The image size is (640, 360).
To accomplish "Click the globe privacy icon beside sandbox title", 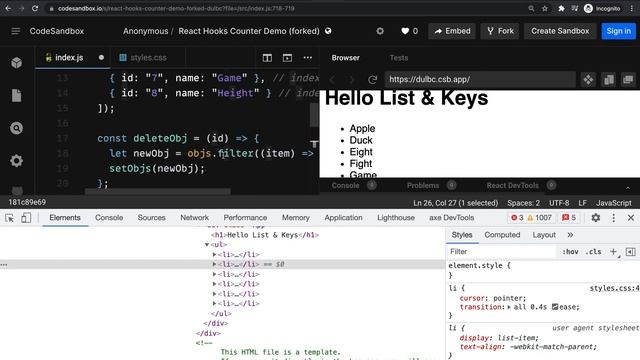I will tap(328, 31).
